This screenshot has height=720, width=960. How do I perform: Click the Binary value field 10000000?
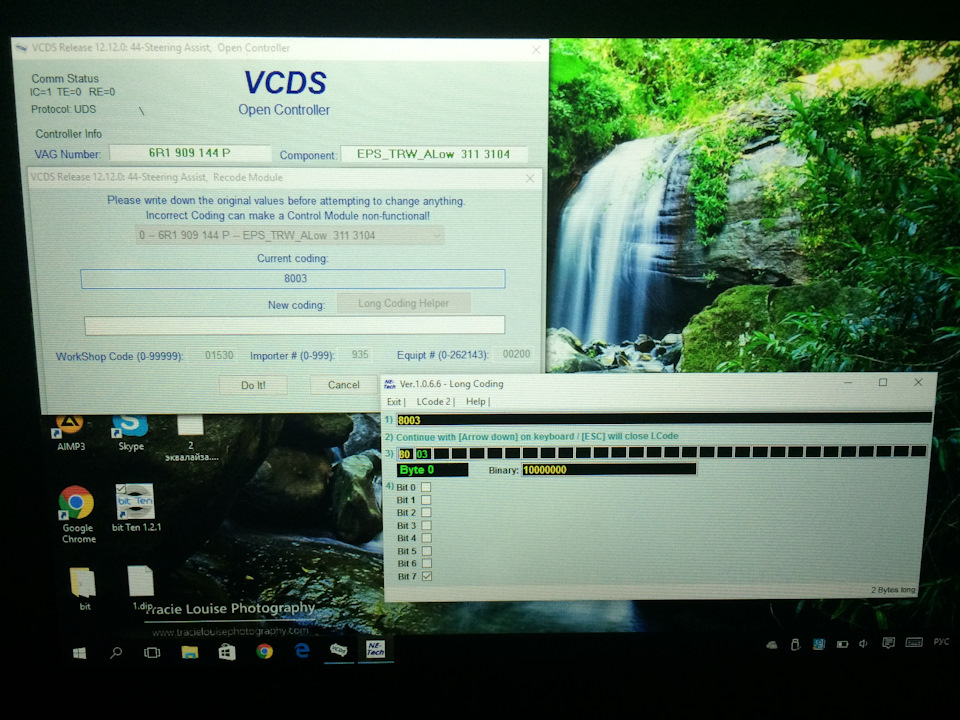[x=609, y=470]
